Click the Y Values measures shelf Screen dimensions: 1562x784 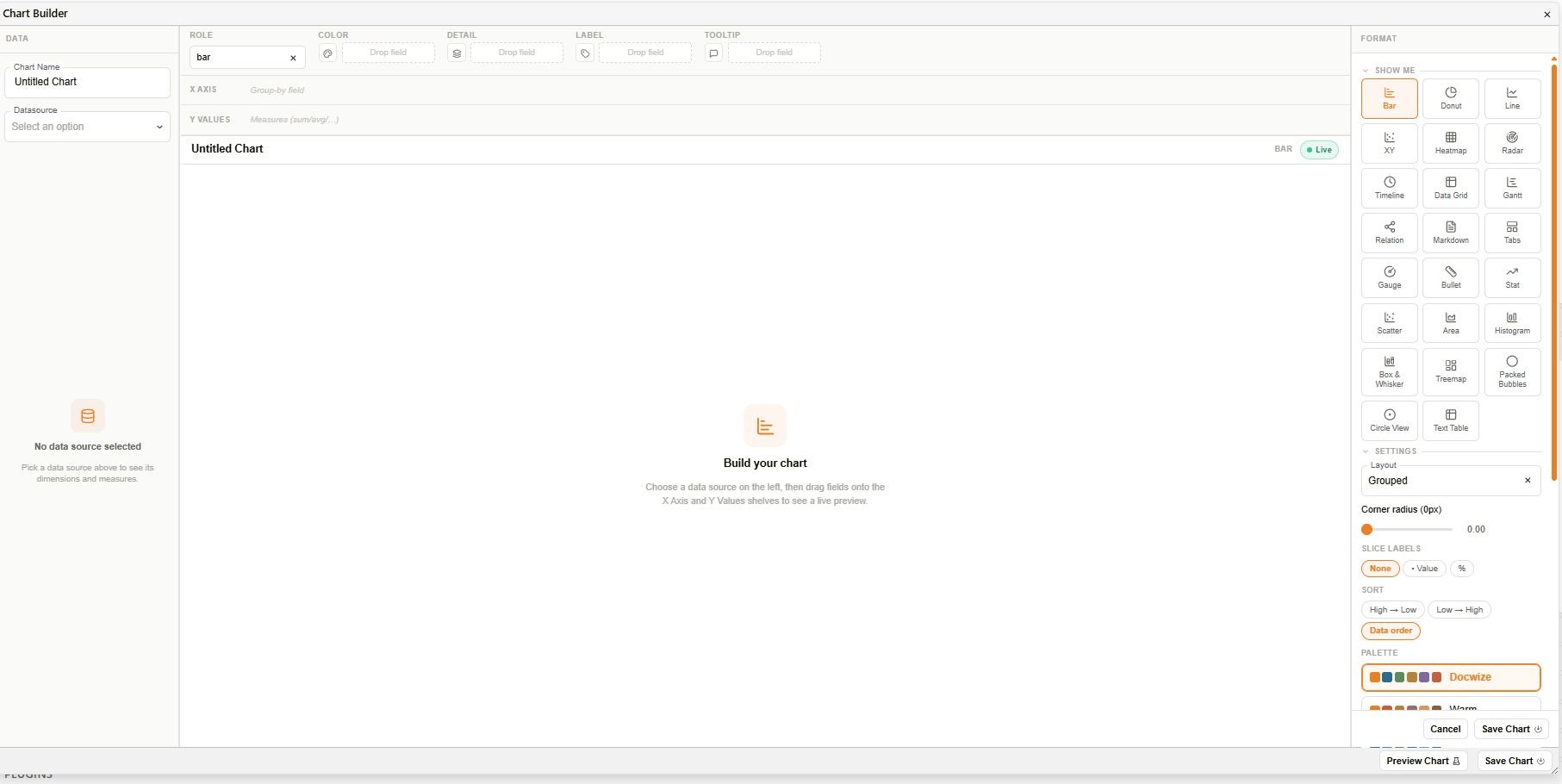tap(765, 120)
